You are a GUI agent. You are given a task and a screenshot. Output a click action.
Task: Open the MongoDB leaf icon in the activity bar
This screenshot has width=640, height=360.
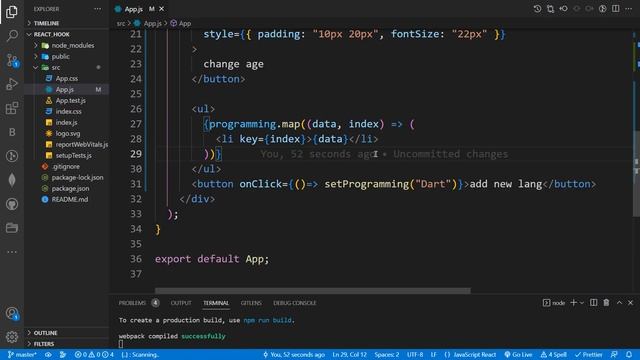coord(12,180)
